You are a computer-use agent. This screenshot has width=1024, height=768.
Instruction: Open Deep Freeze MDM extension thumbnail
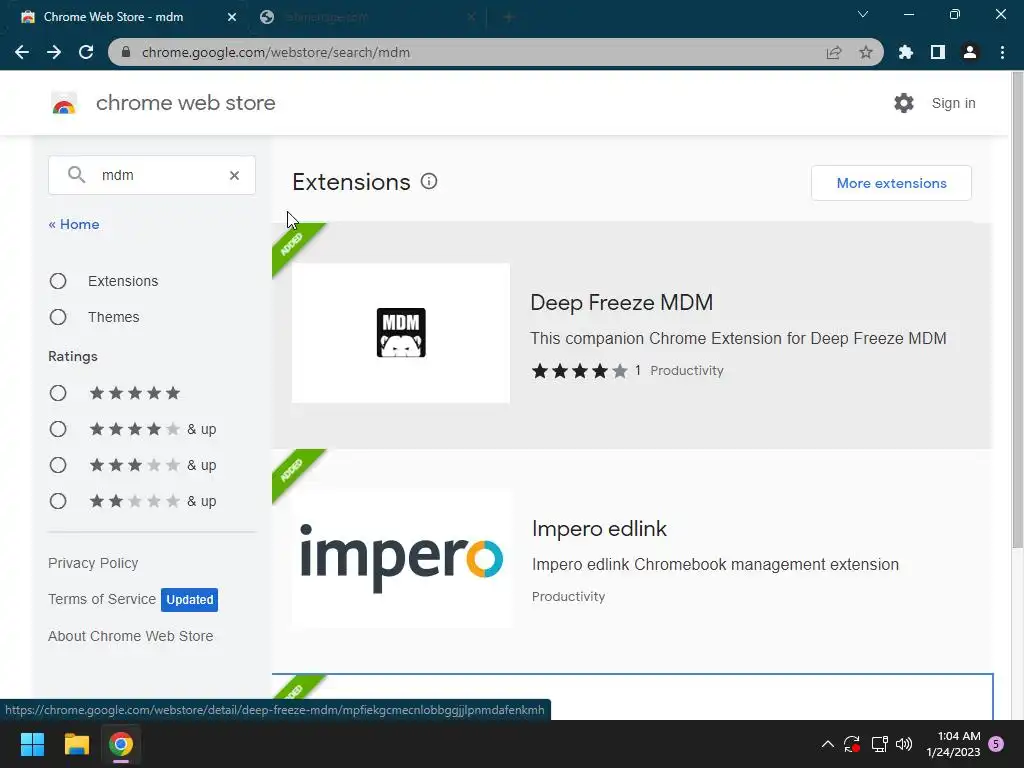(x=400, y=333)
